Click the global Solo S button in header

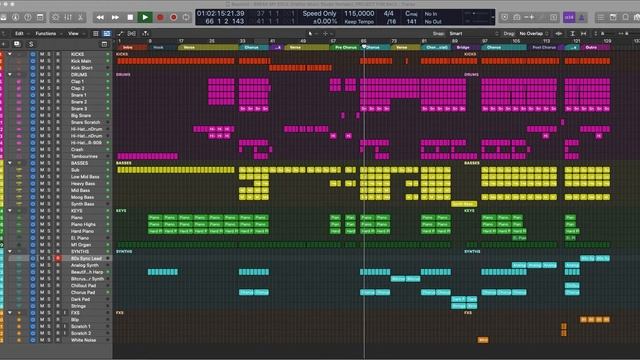31,44
